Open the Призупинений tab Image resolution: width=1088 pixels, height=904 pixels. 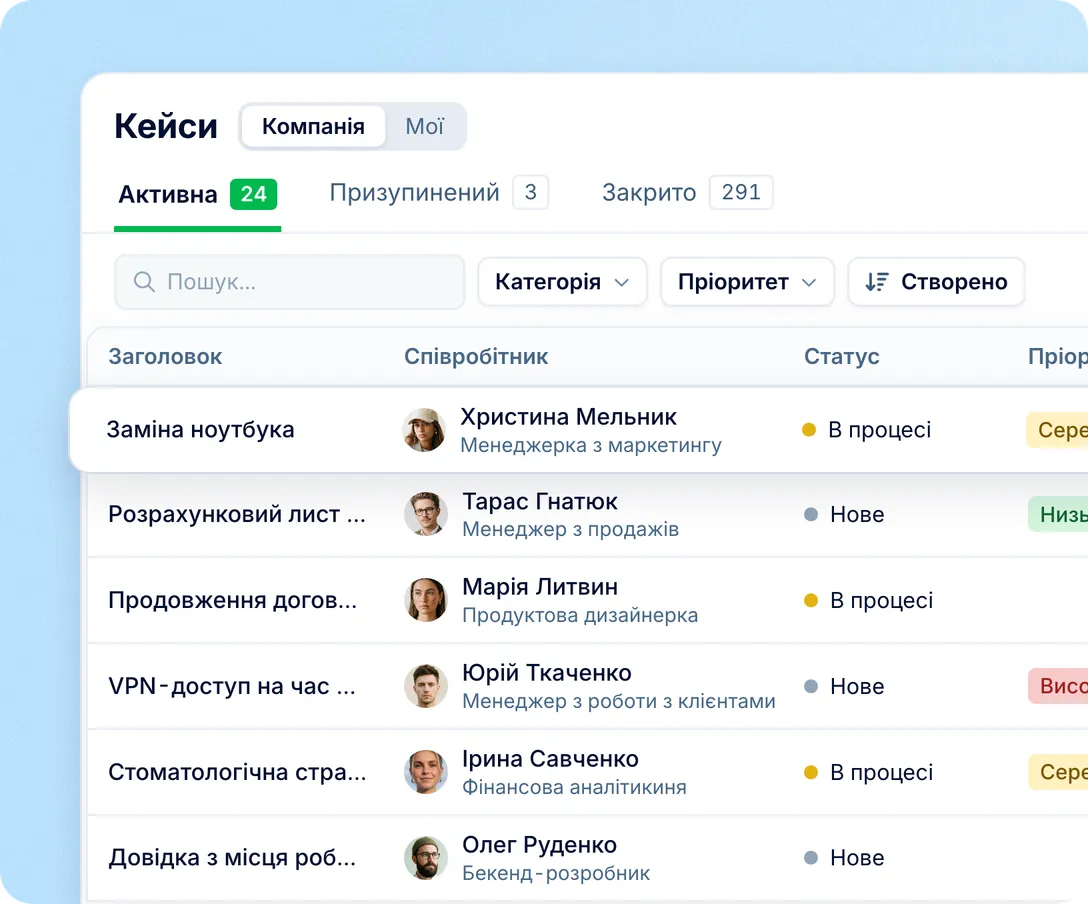coord(439,193)
